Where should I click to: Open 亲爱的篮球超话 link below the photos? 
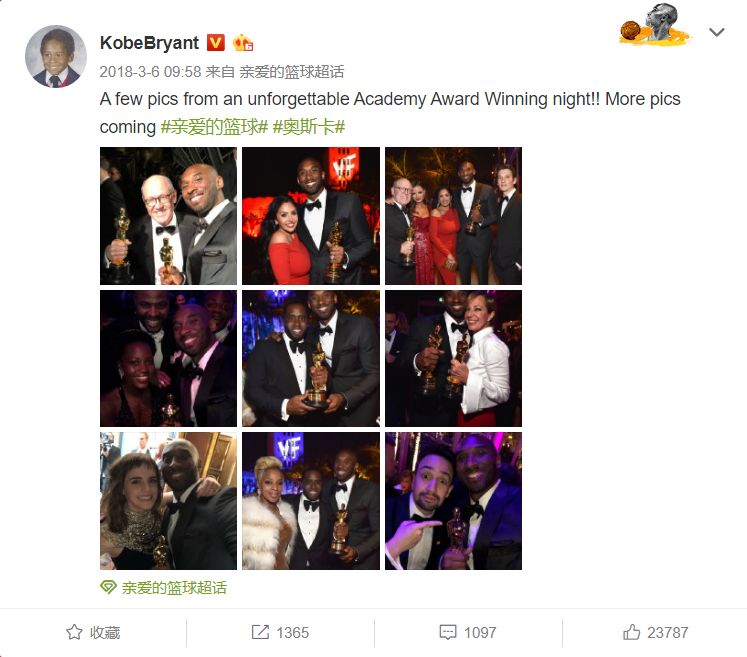[174, 587]
